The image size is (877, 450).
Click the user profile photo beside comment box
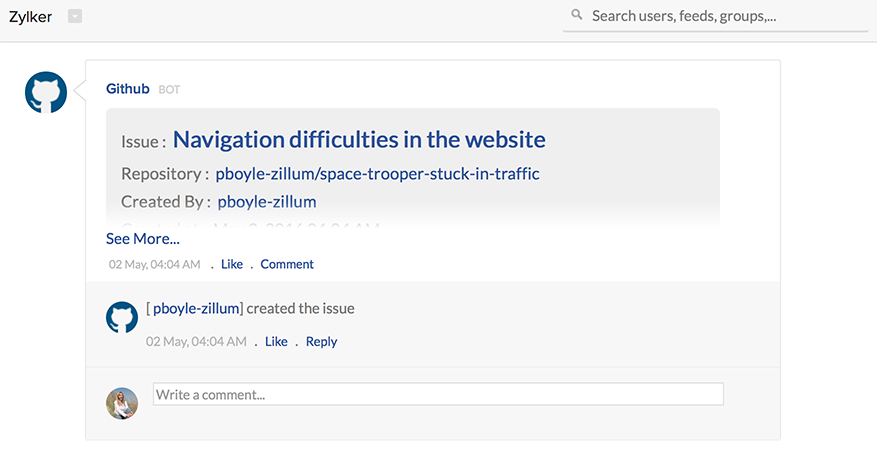click(x=122, y=404)
